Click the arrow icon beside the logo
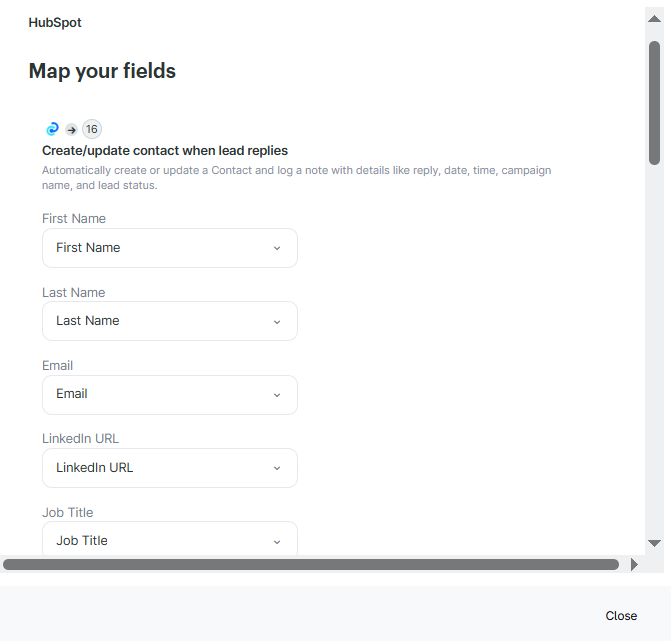The image size is (671, 641). (71, 129)
